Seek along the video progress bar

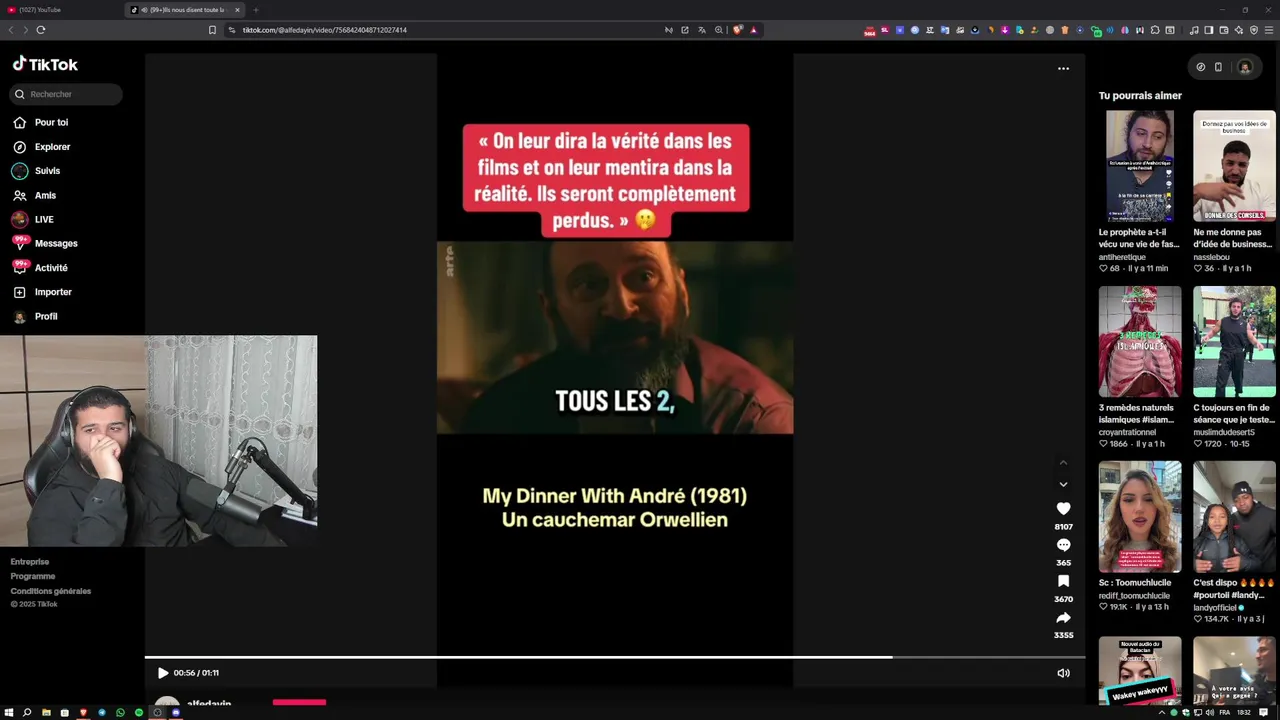(615, 657)
